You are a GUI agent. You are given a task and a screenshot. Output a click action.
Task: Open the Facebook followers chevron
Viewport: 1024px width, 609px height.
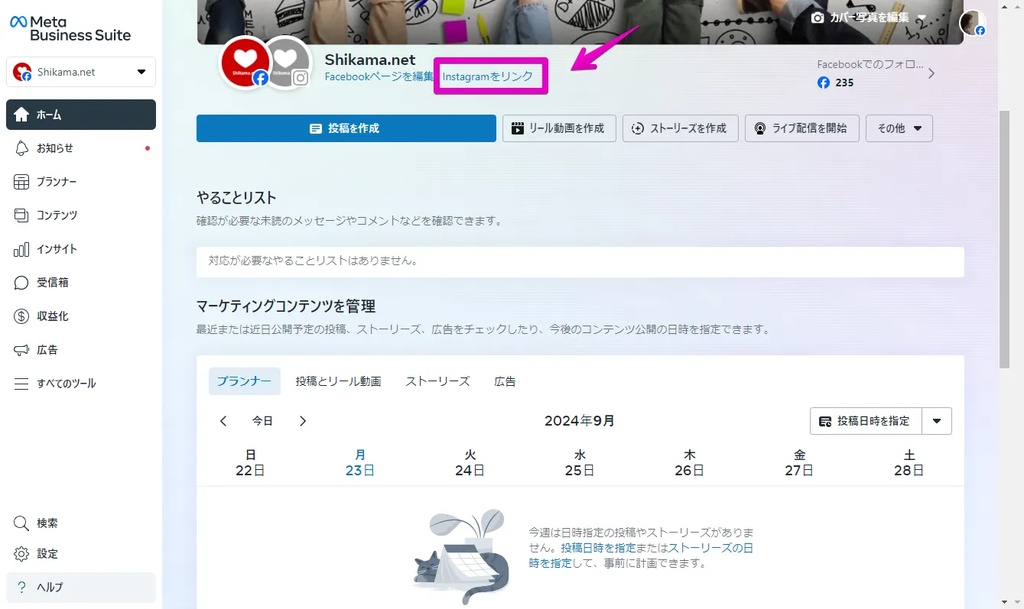click(931, 73)
